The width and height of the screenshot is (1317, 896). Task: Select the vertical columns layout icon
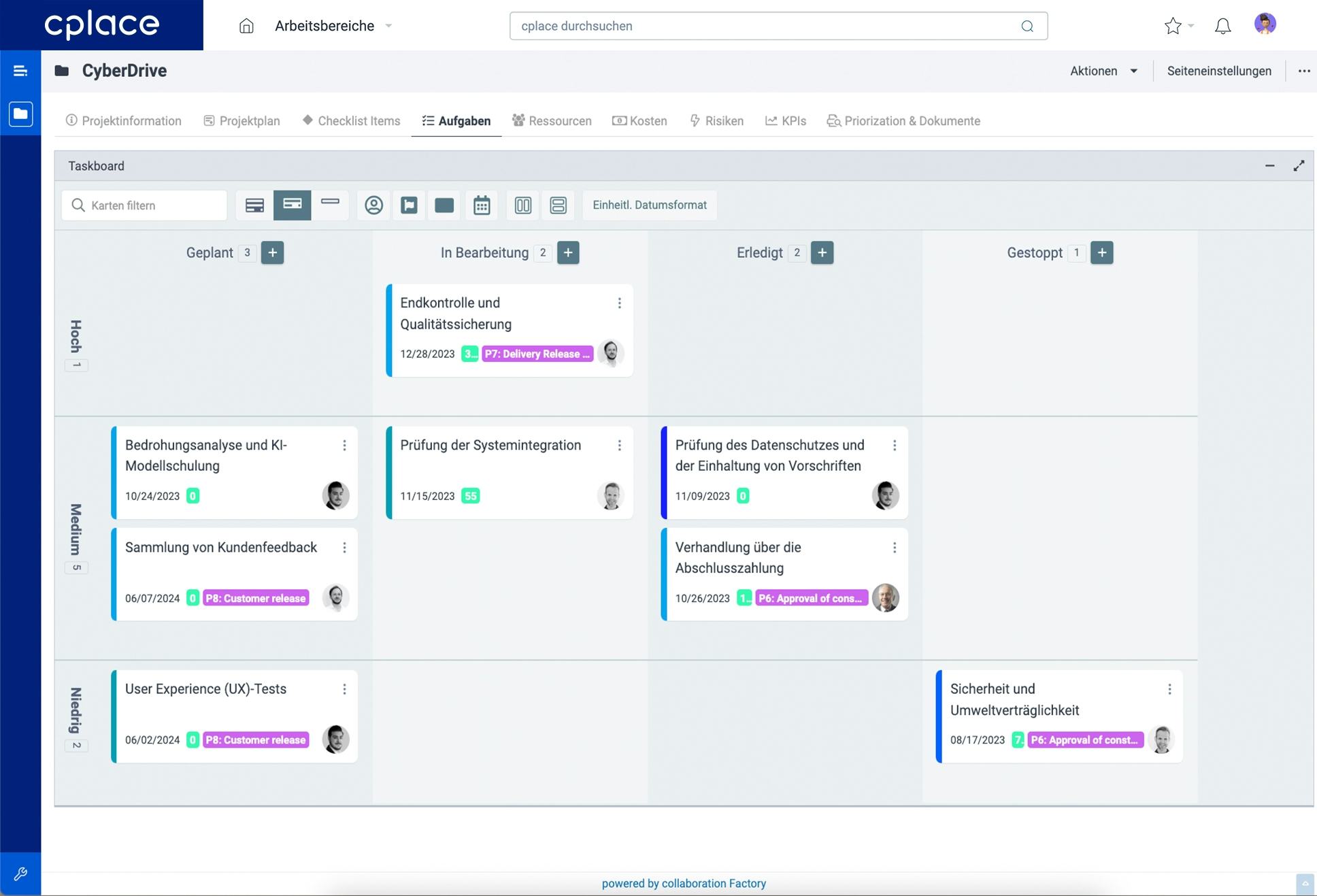pos(522,205)
